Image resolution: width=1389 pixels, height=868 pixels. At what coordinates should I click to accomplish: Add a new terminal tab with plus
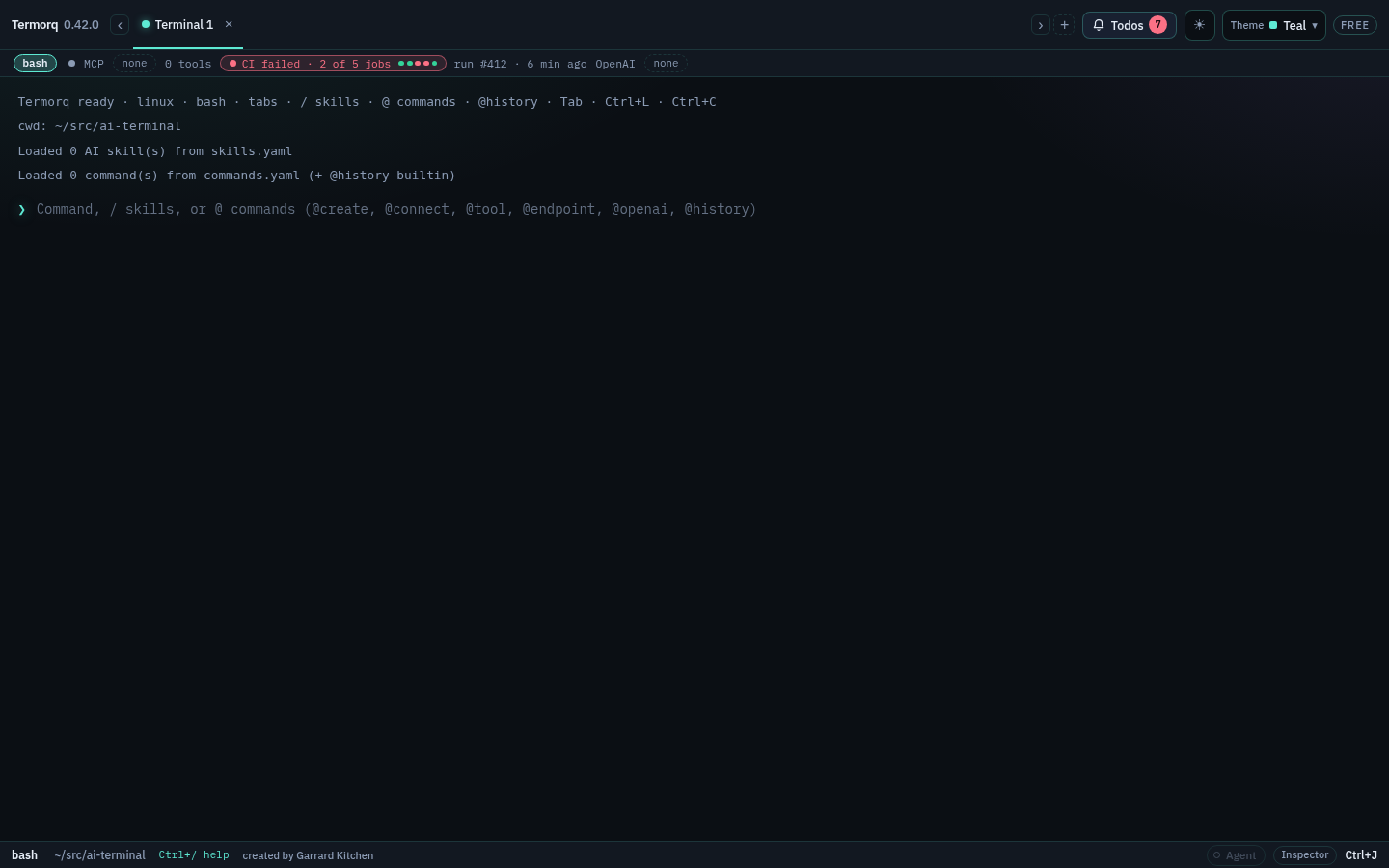pos(1064,25)
